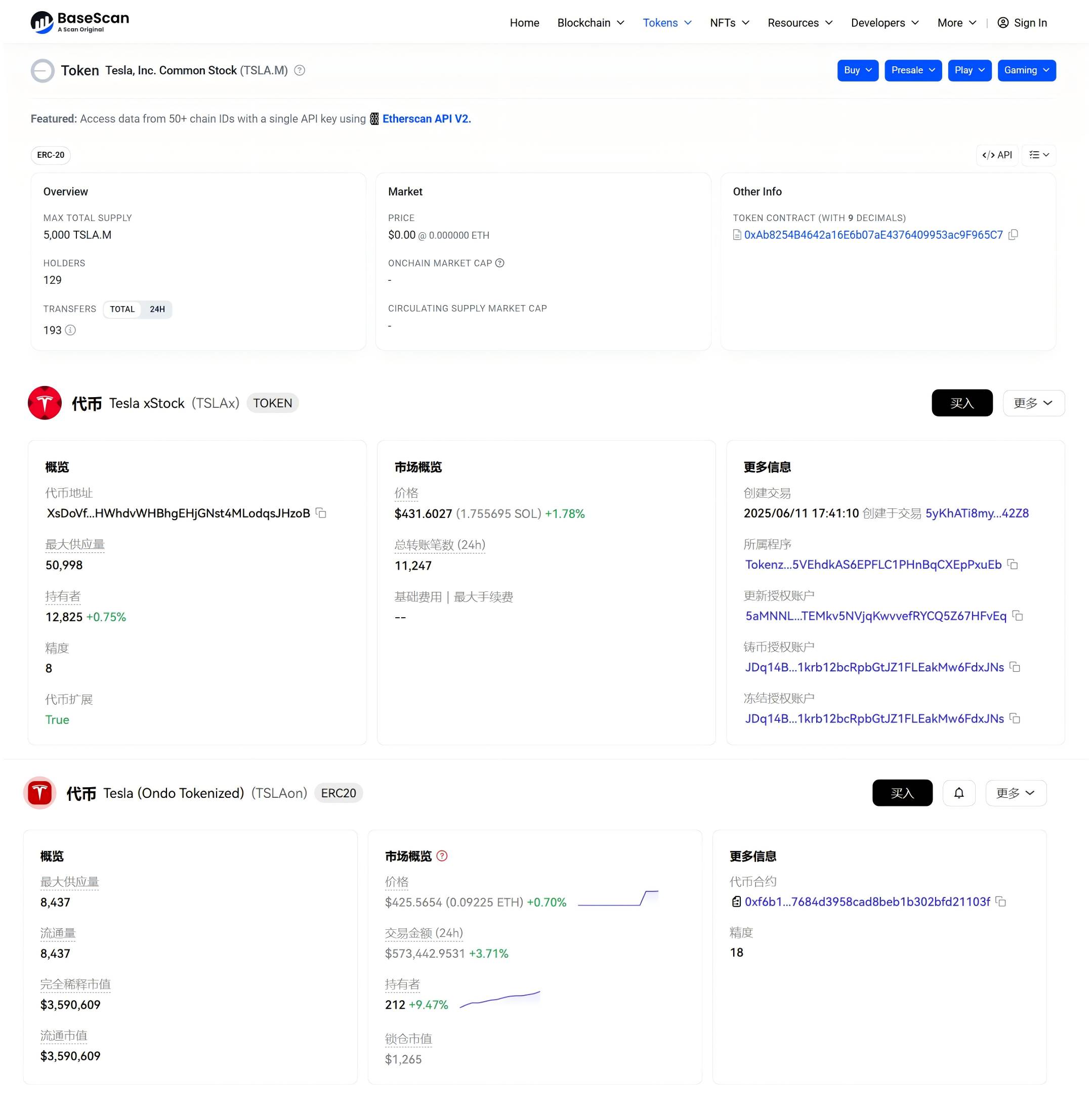This screenshot has width=1092, height=1115.
Task: Open the Blockchain navigation menu
Action: pos(590,23)
